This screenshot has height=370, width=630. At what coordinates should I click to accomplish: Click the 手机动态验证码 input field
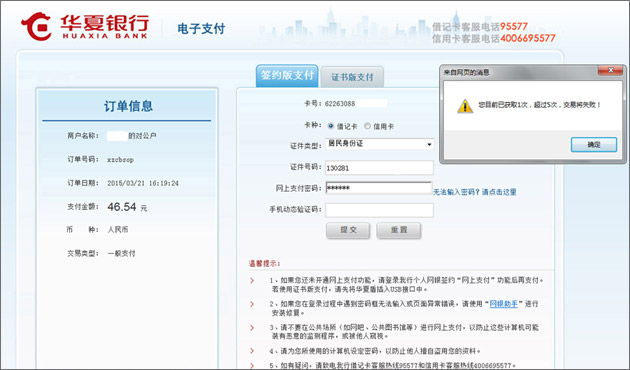click(379, 210)
